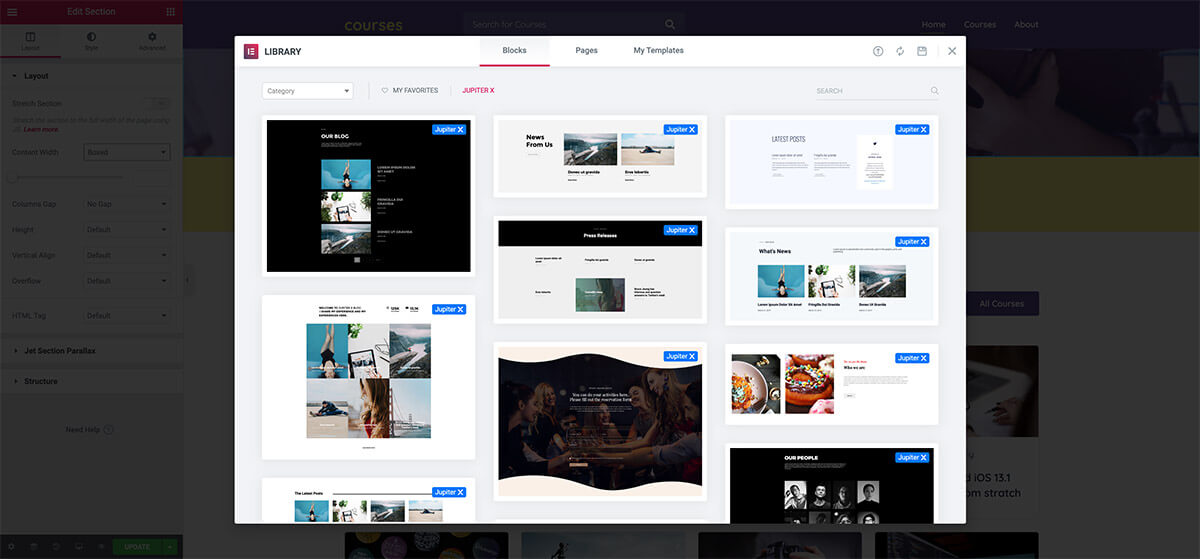Click the Jupiter X badge on the photo collage template
Image resolution: width=1200 pixels, height=559 pixels.
451,310
